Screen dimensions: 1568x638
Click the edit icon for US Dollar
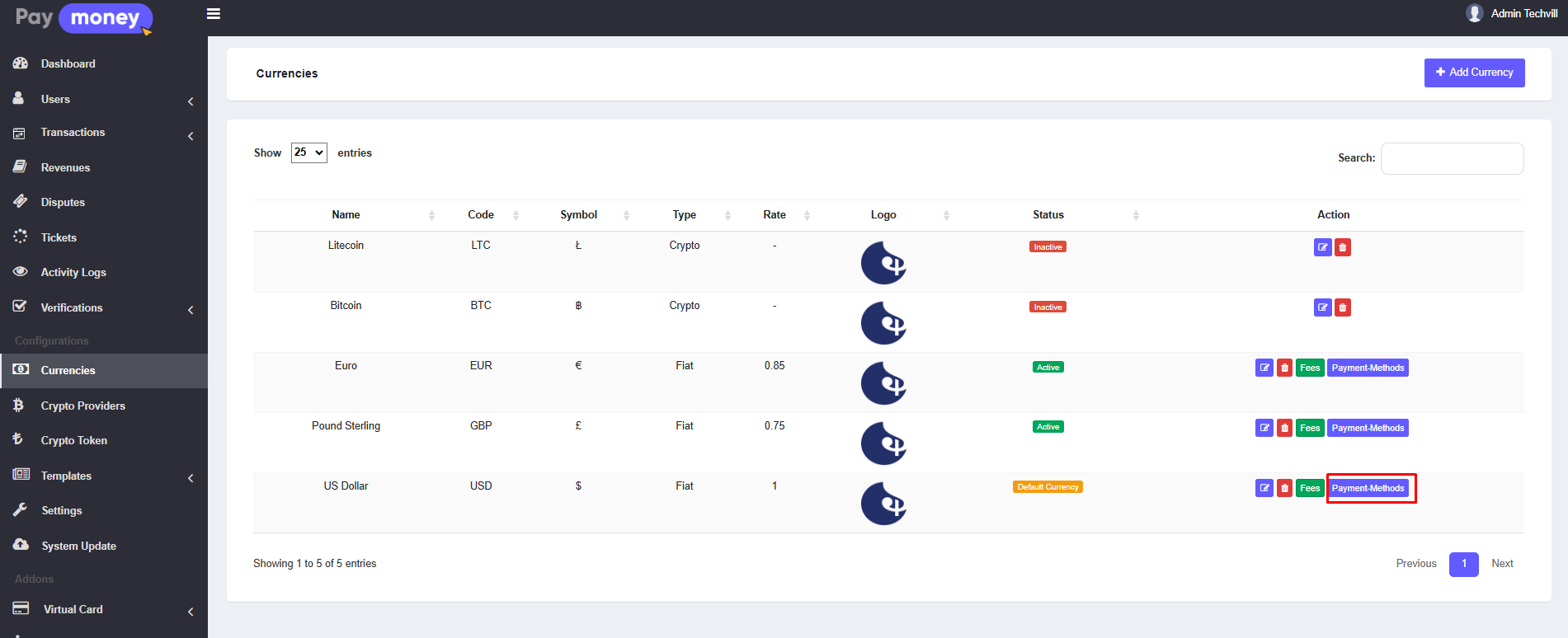pyautogui.click(x=1264, y=488)
